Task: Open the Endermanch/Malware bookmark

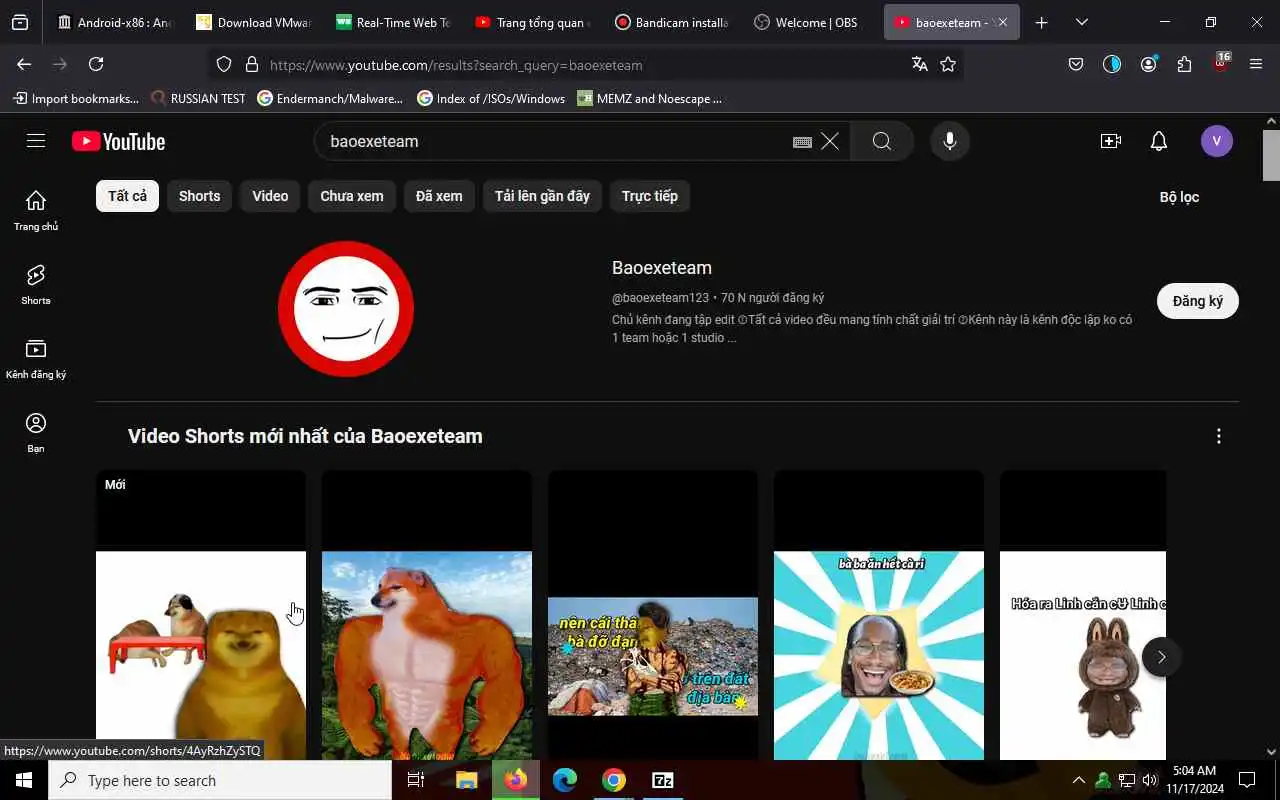Action: 330,98
